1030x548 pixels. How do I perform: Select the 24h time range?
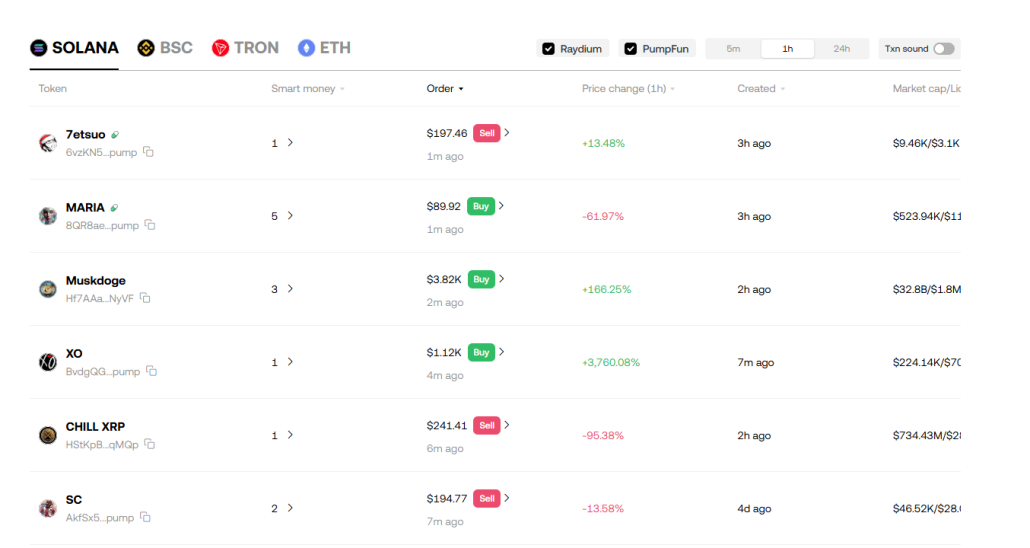point(841,48)
